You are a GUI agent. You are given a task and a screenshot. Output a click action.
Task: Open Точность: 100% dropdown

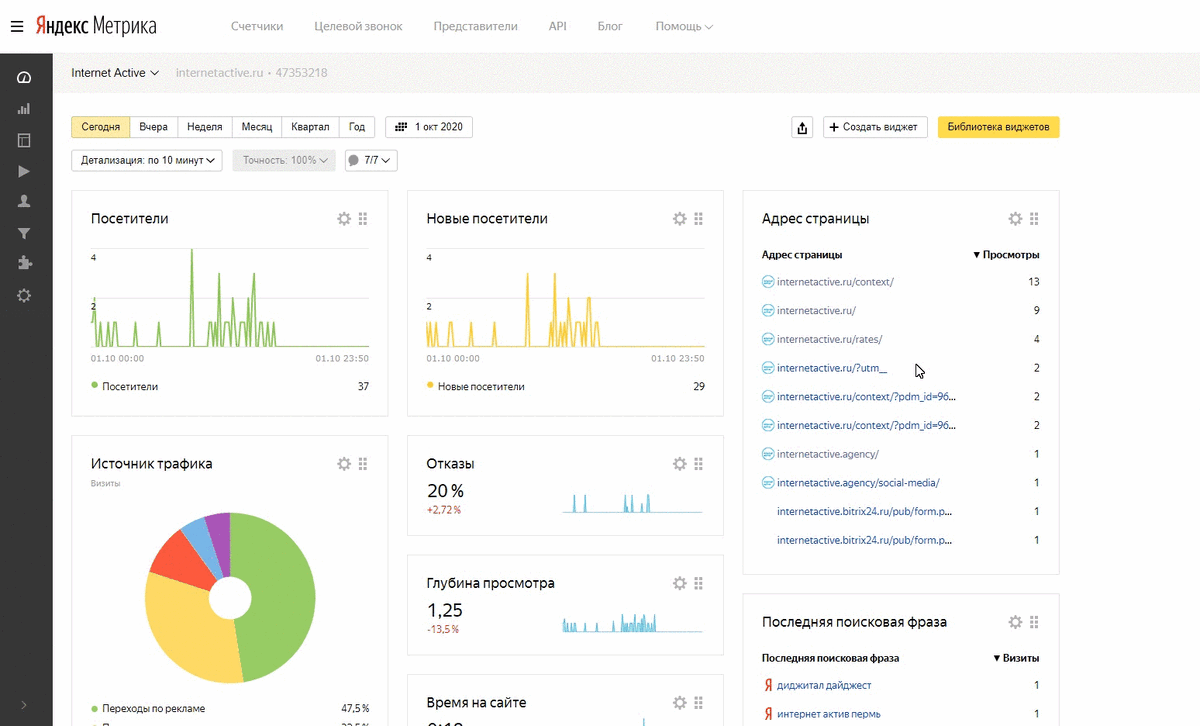pyautogui.click(x=284, y=160)
